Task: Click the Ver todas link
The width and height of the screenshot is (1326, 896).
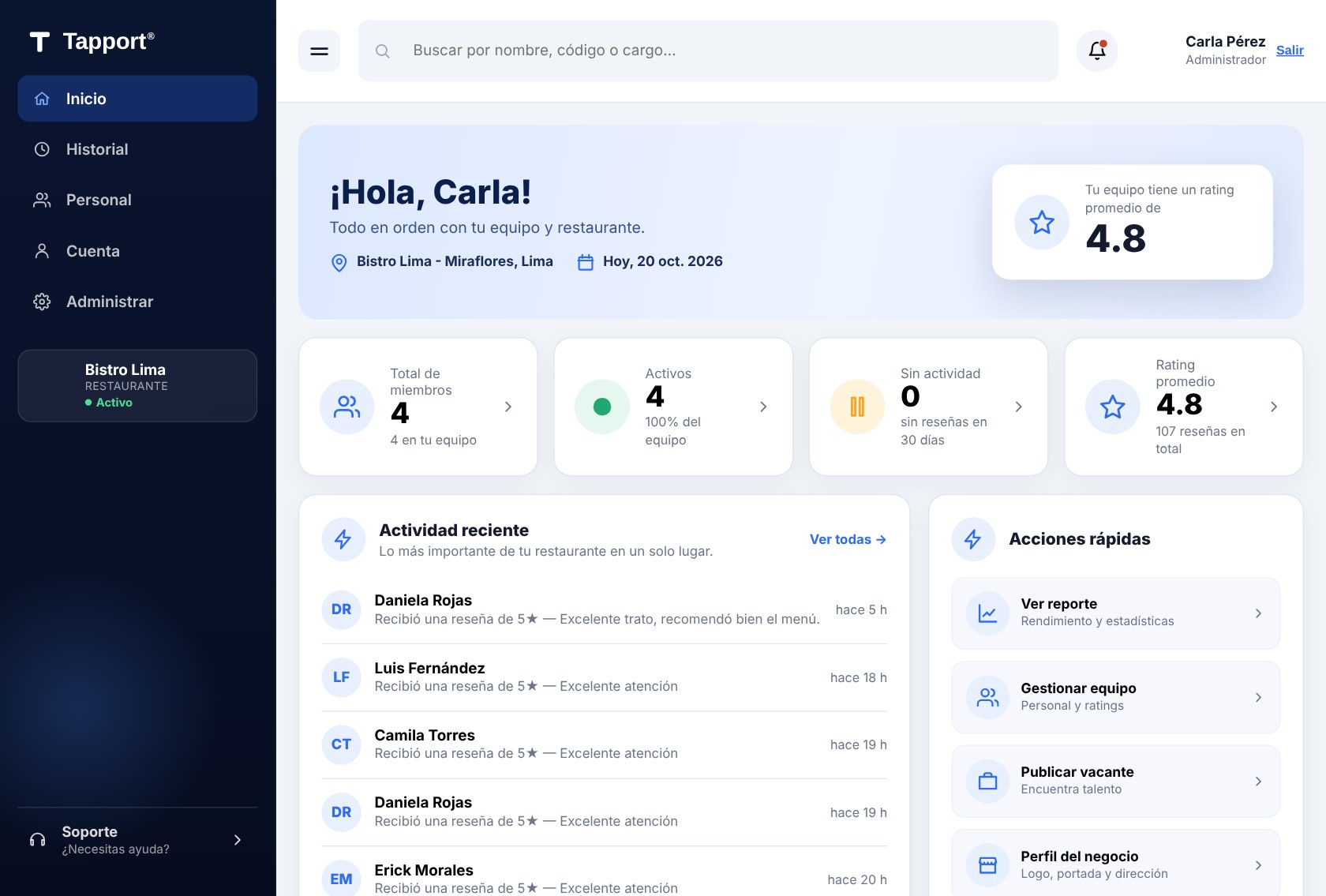Action: pos(848,539)
